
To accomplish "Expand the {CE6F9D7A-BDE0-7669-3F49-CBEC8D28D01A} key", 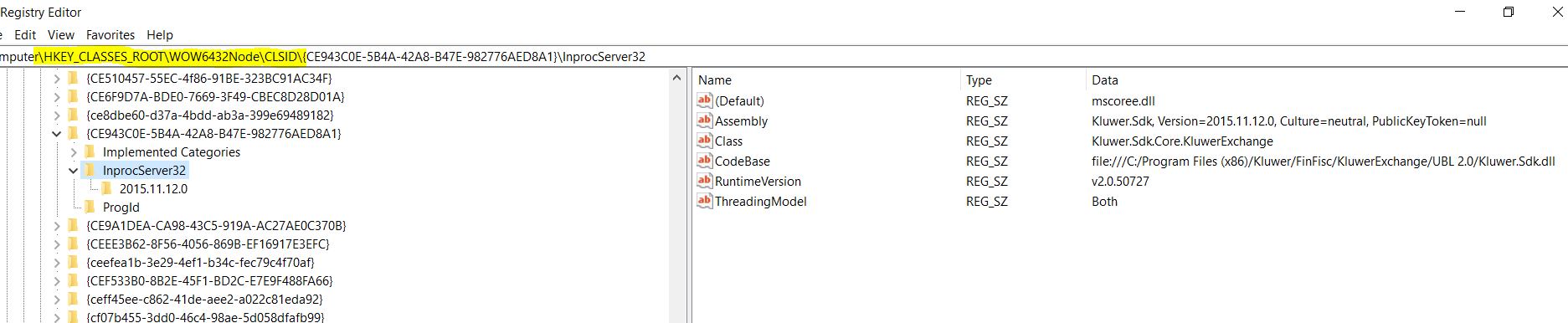I will tap(56, 97).
